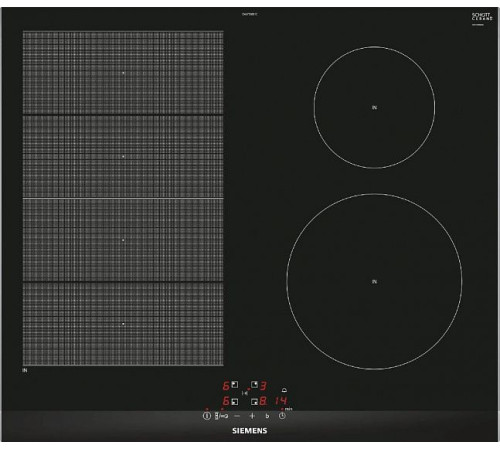Tap the upper-left red '6' display
This screenshot has height=450, width=500.
point(226,386)
